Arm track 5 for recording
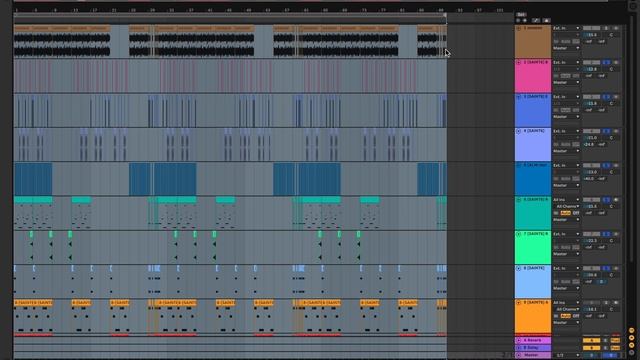This screenshot has height=360, width=640. pyautogui.click(x=616, y=165)
